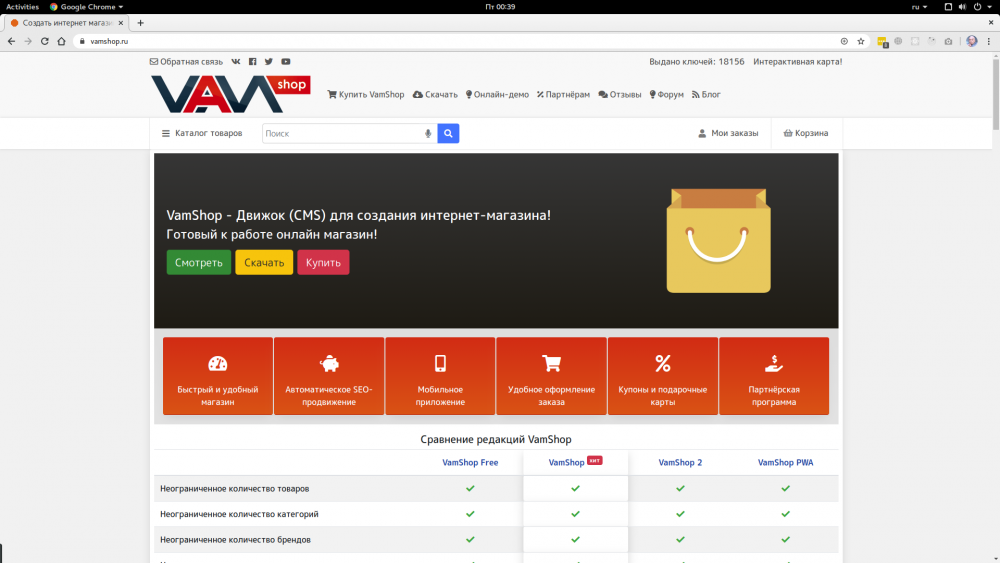Image resolution: width=1000 pixels, height=563 pixels.
Task: Open Chrome three-dot menu
Action: (989, 41)
